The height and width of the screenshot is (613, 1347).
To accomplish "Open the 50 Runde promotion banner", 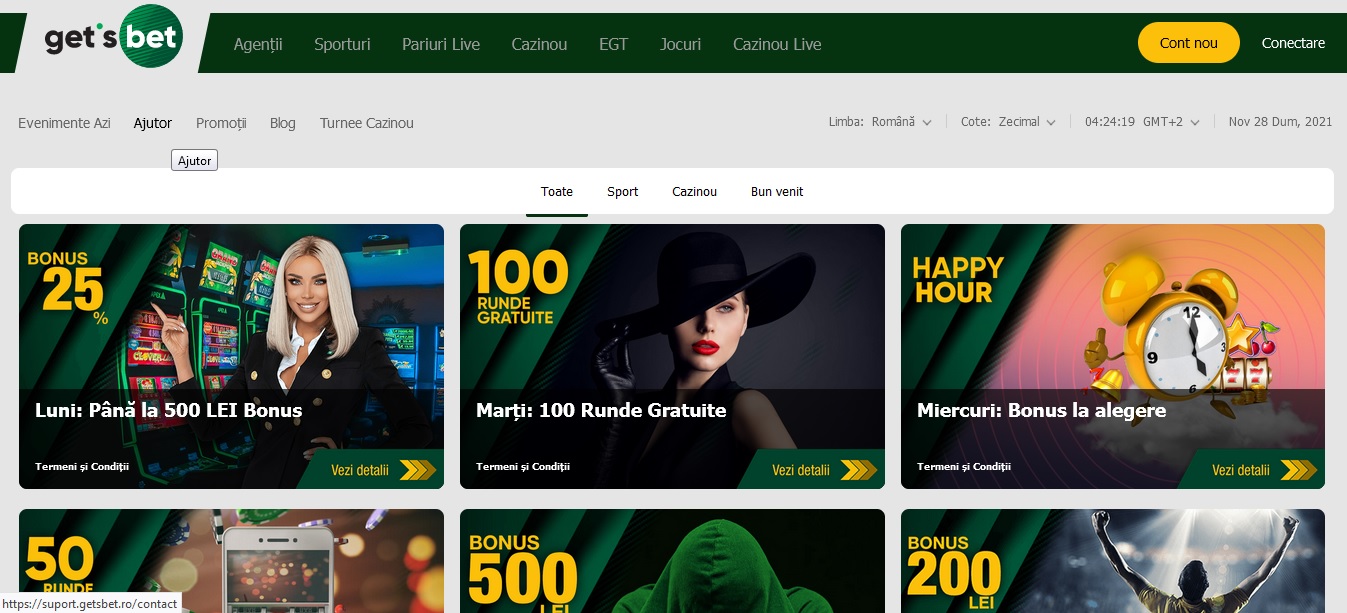I will click(231, 561).
